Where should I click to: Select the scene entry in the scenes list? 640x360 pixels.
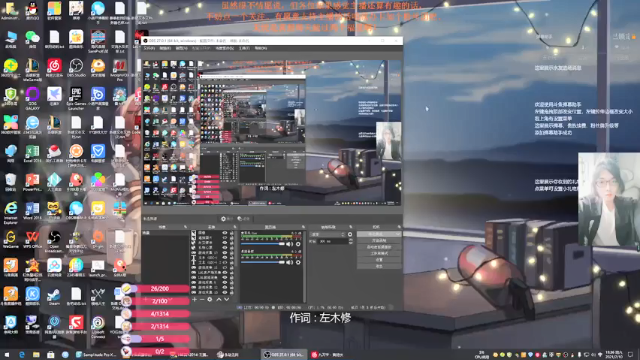point(165,233)
